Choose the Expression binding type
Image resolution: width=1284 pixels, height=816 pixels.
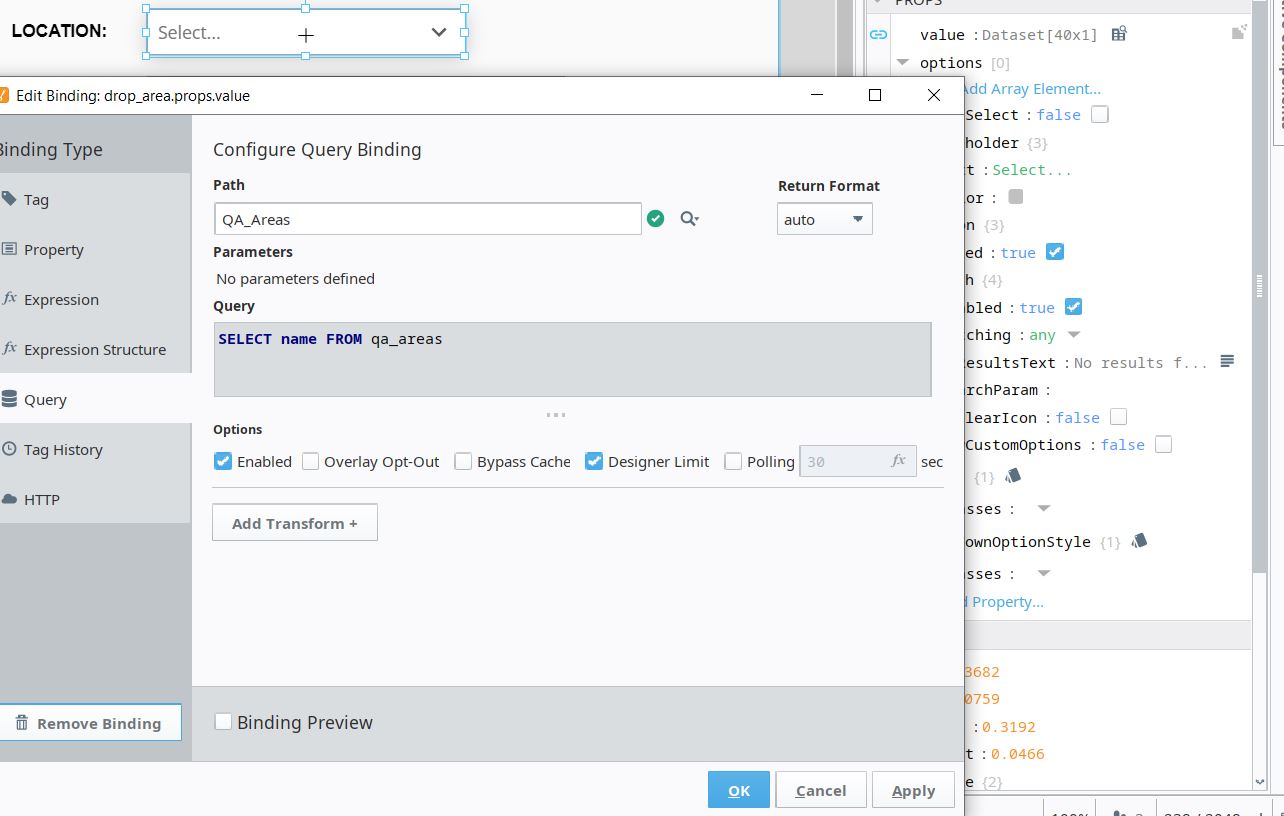click(x=95, y=299)
